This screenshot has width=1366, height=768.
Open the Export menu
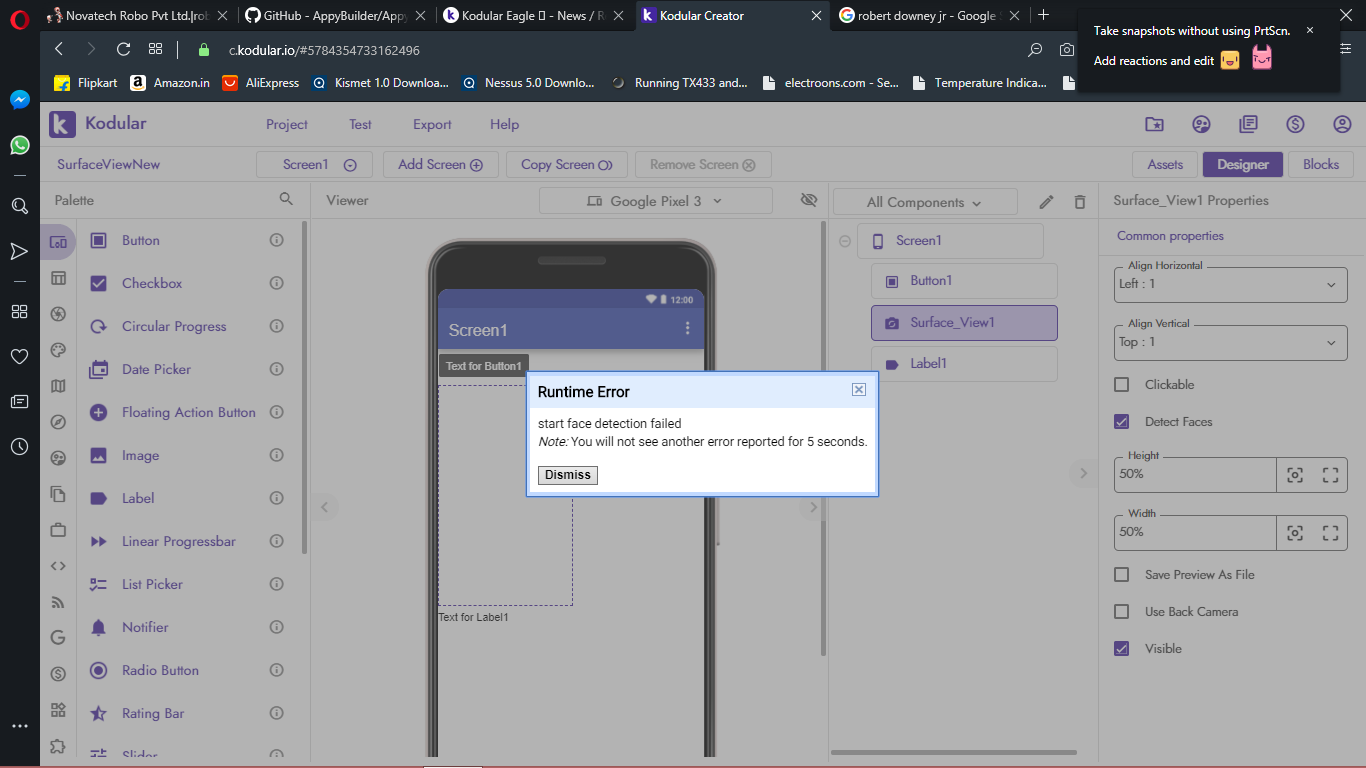432,124
